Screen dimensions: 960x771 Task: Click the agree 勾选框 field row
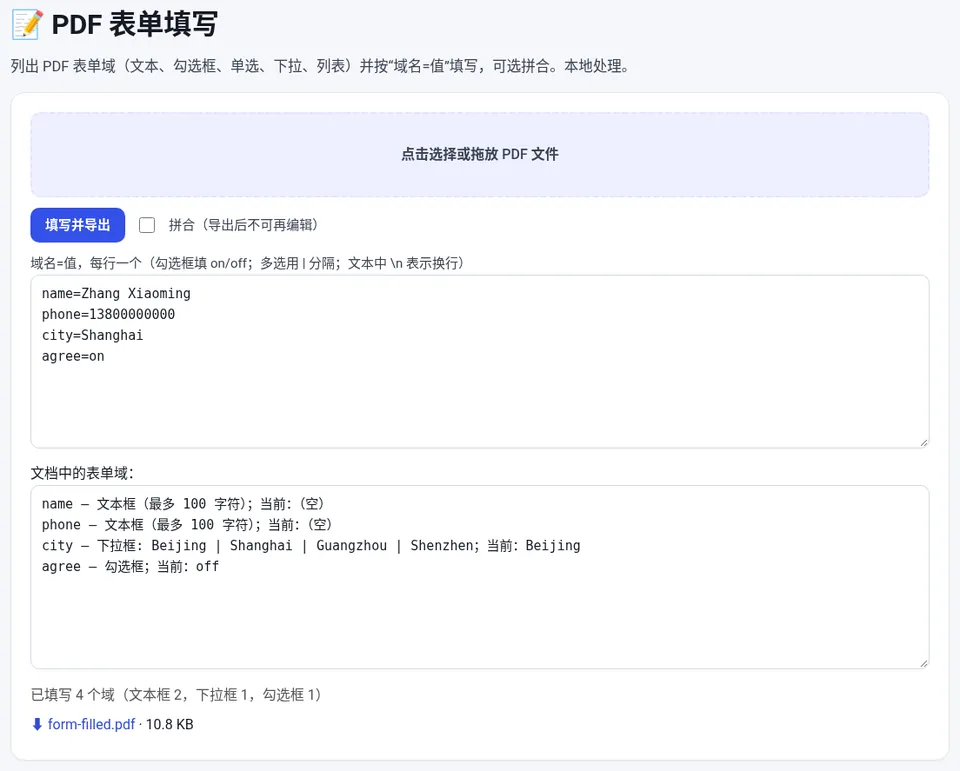[130, 566]
